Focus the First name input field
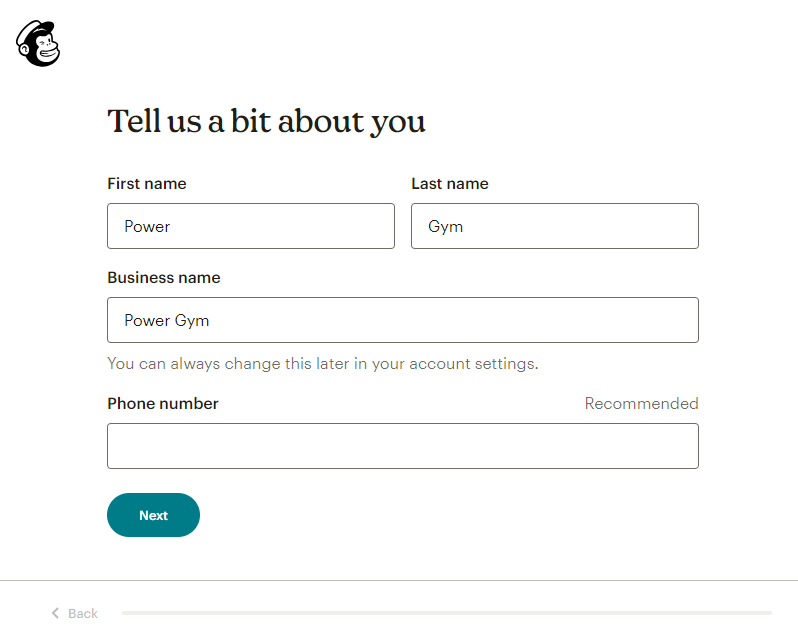The image size is (798, 635). coord(251,226)
